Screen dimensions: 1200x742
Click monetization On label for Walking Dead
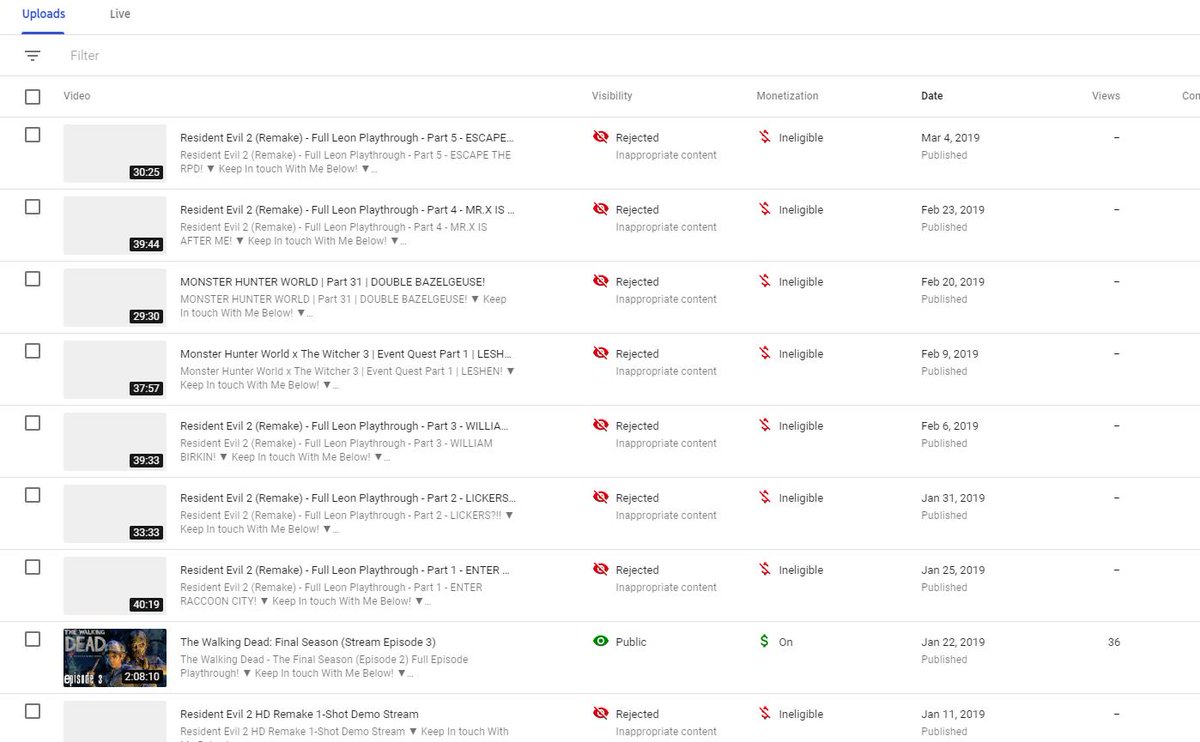[x=786, y=642]
